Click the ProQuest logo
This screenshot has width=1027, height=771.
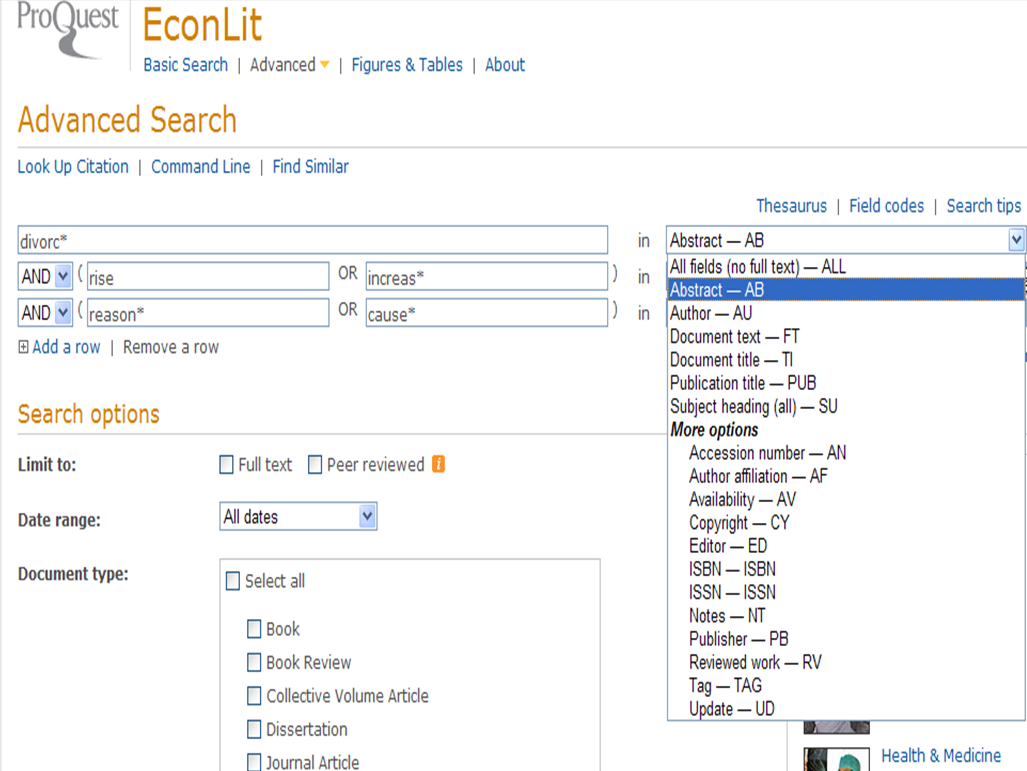click(x=67, y=29)
